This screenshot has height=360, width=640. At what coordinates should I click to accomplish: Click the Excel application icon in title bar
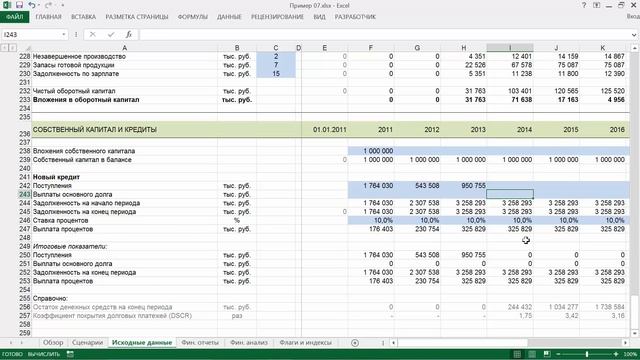tap(7, 5)
